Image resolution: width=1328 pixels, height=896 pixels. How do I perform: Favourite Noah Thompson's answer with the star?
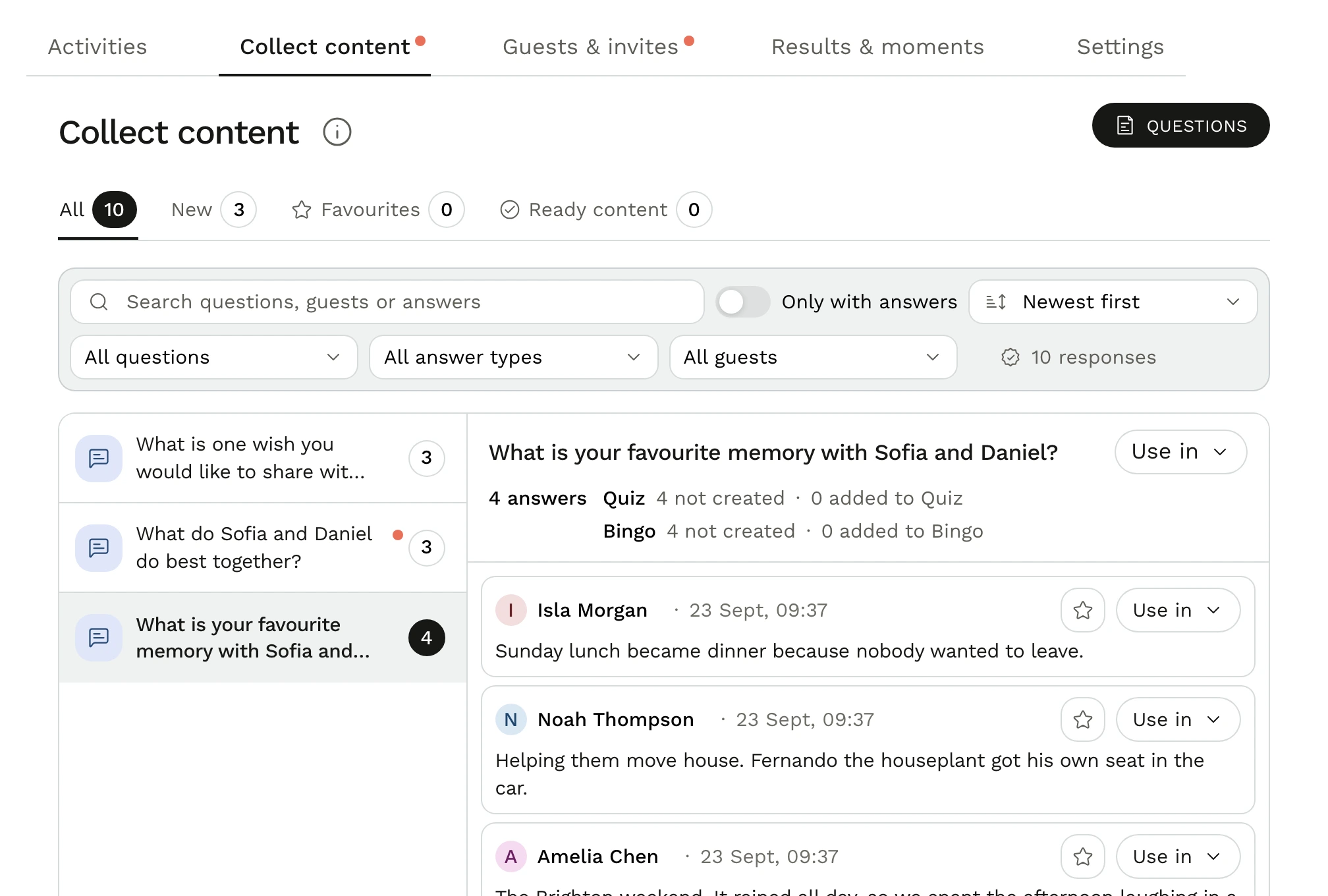[x=1082, y=719]
